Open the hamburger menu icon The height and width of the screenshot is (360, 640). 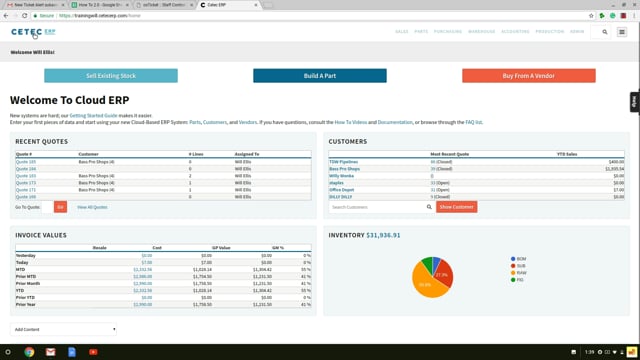[622, 32]
